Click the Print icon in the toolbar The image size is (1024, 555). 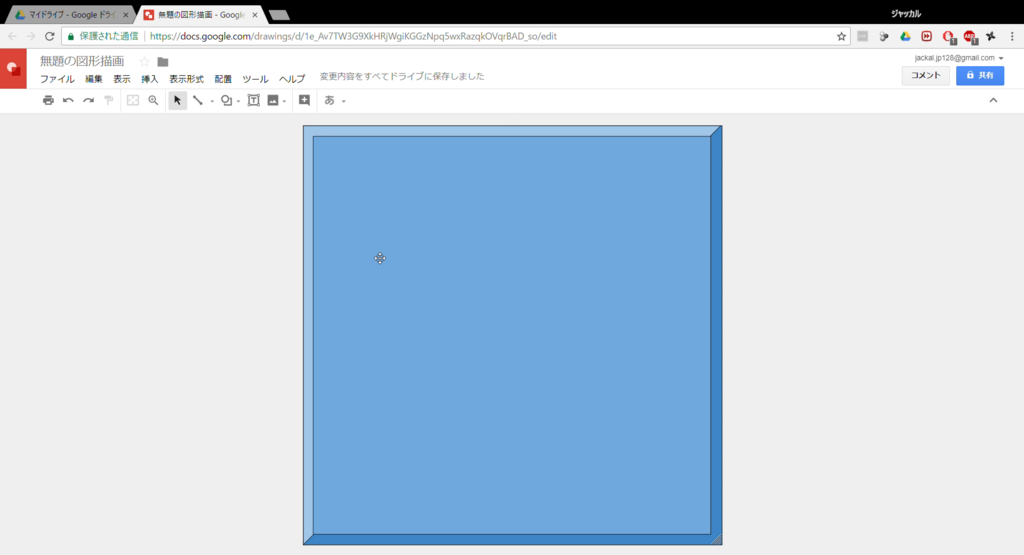[x=48, y=101]
